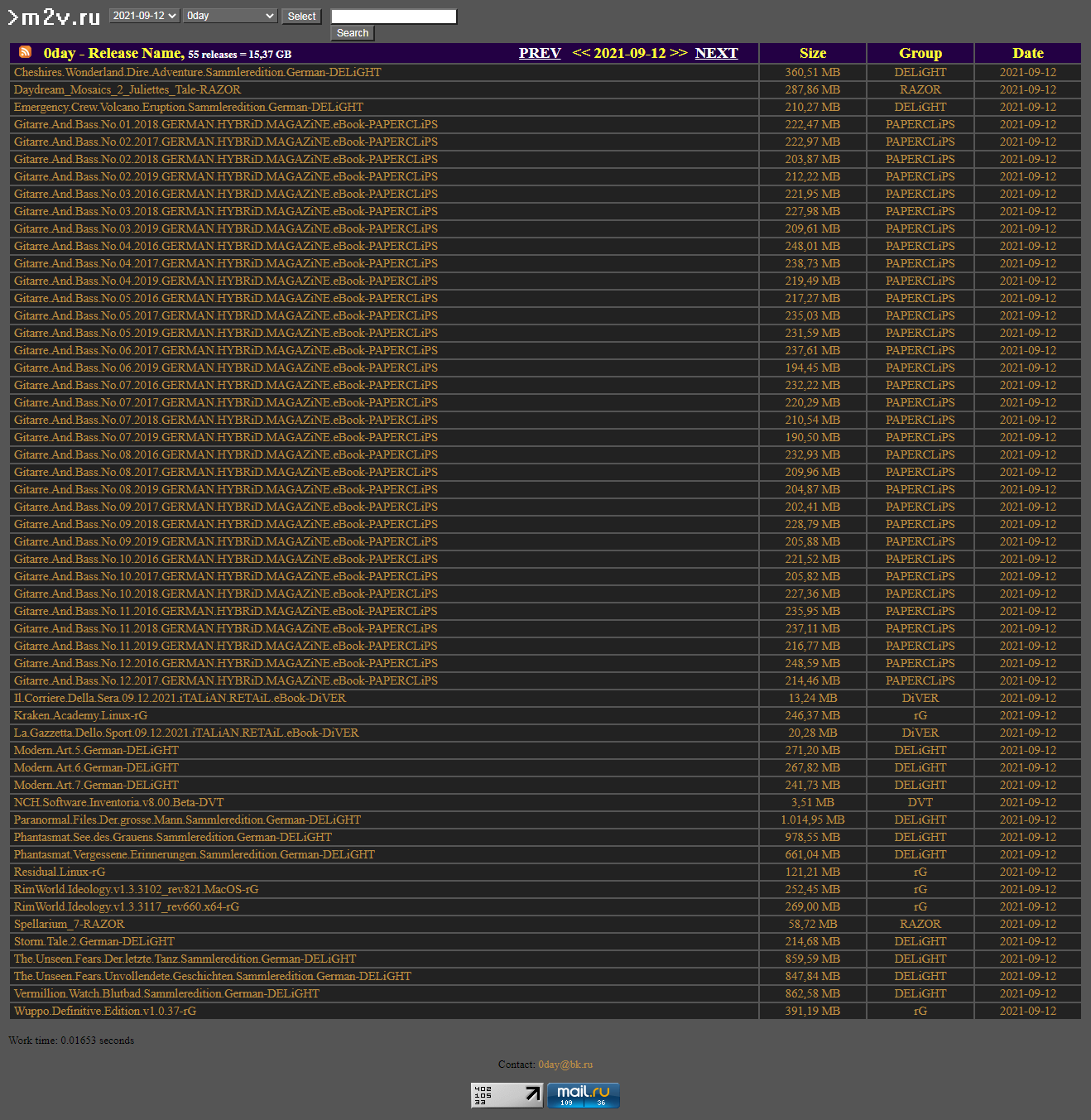Sort by the Date column header

pos(1028,53)
